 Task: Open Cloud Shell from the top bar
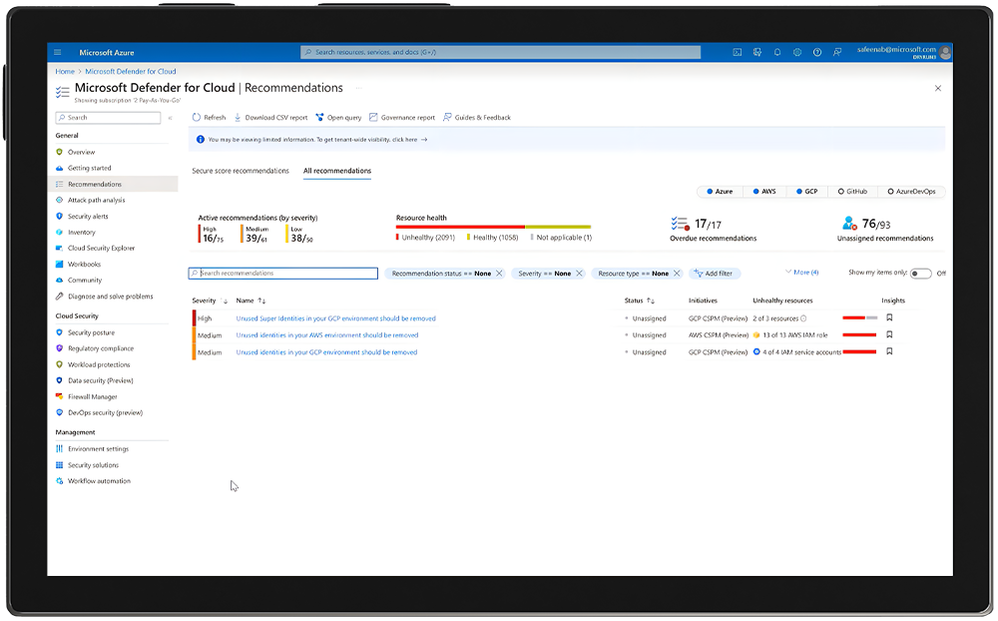click(x=737, y=52)
